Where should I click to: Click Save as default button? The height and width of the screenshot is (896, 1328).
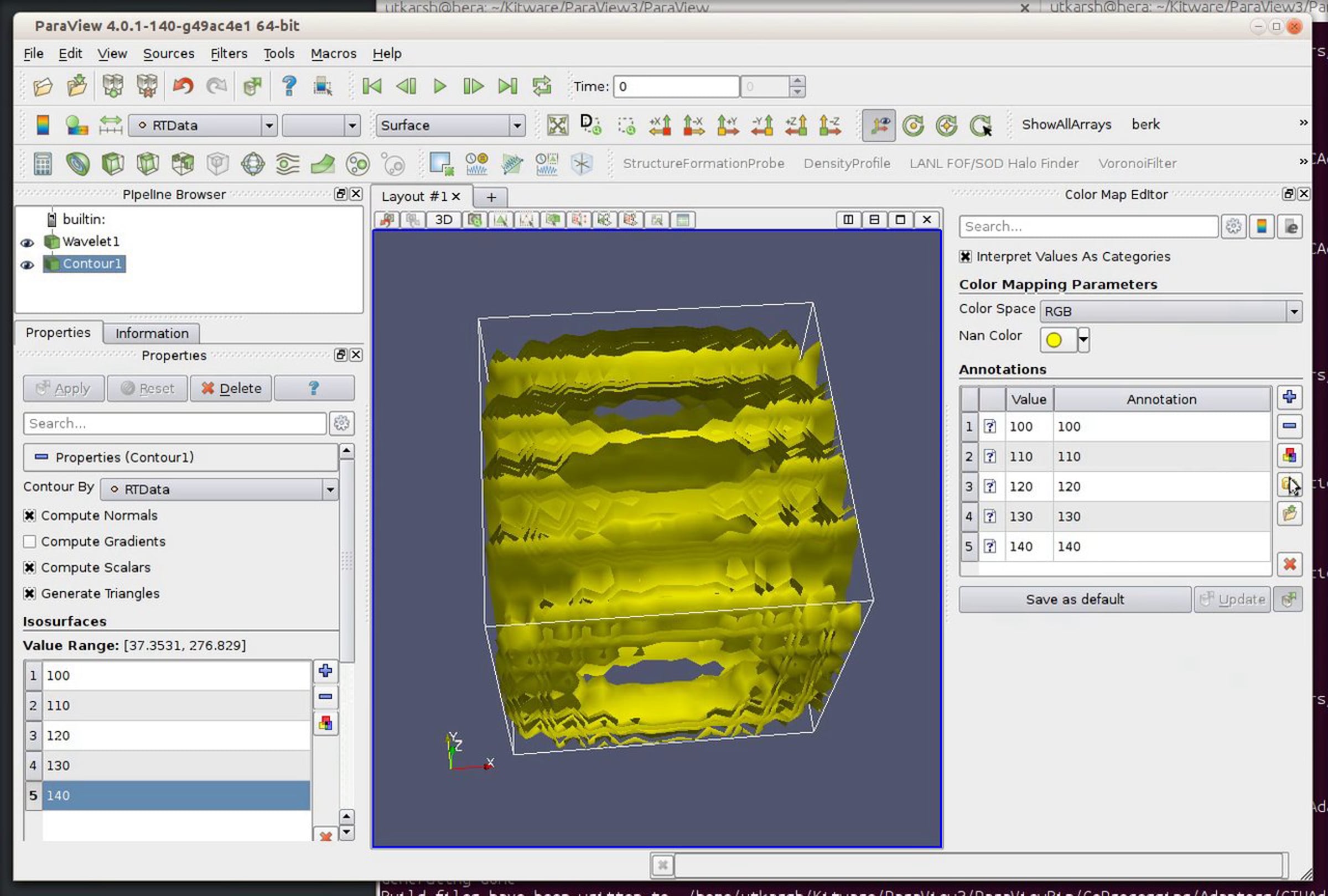pos(1075,600)
